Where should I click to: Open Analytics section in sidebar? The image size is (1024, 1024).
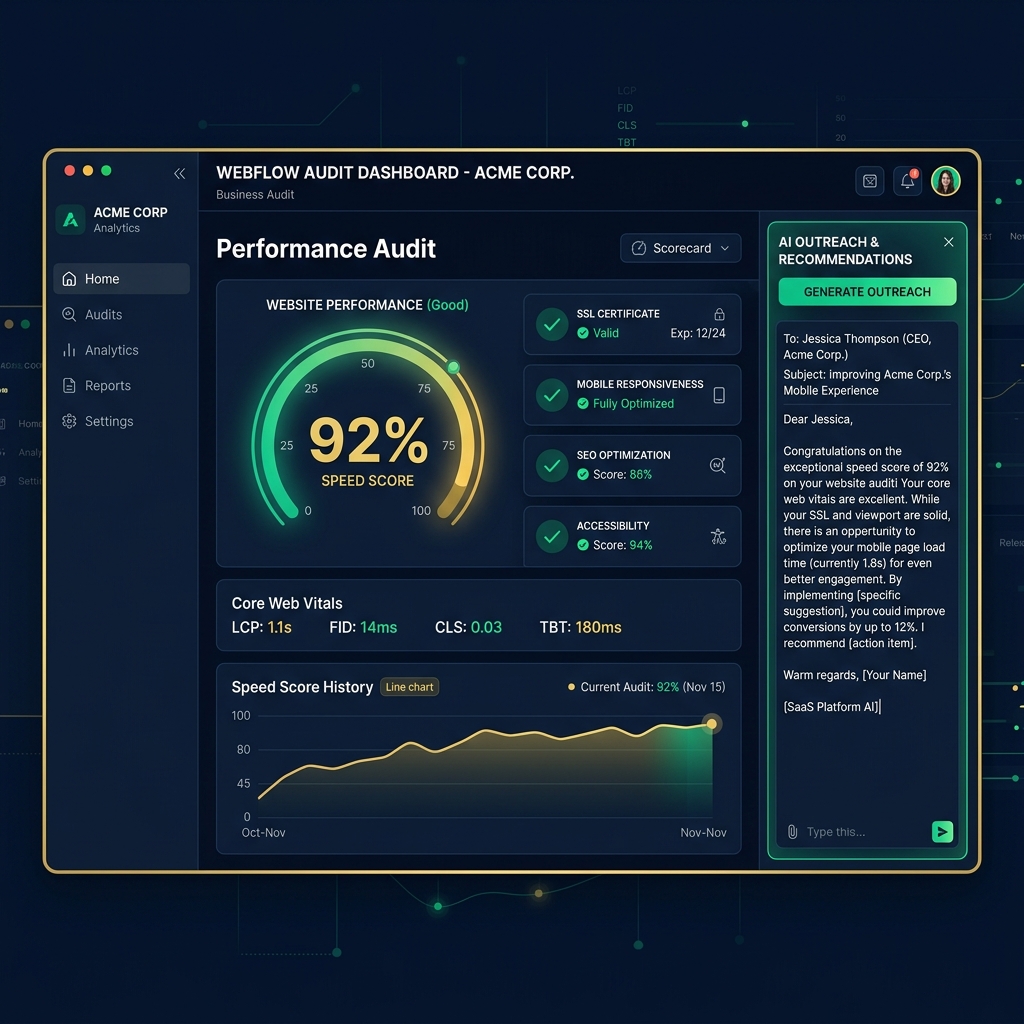121,350
